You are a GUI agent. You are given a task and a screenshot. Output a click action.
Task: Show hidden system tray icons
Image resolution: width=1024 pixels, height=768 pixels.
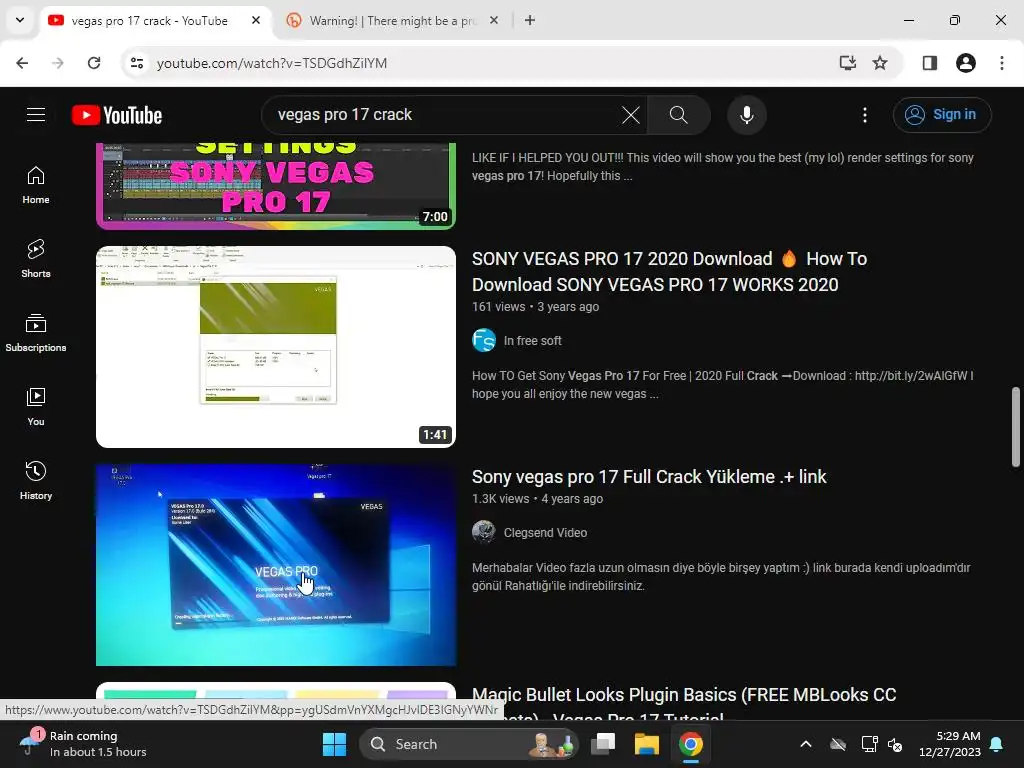[806, 744]
